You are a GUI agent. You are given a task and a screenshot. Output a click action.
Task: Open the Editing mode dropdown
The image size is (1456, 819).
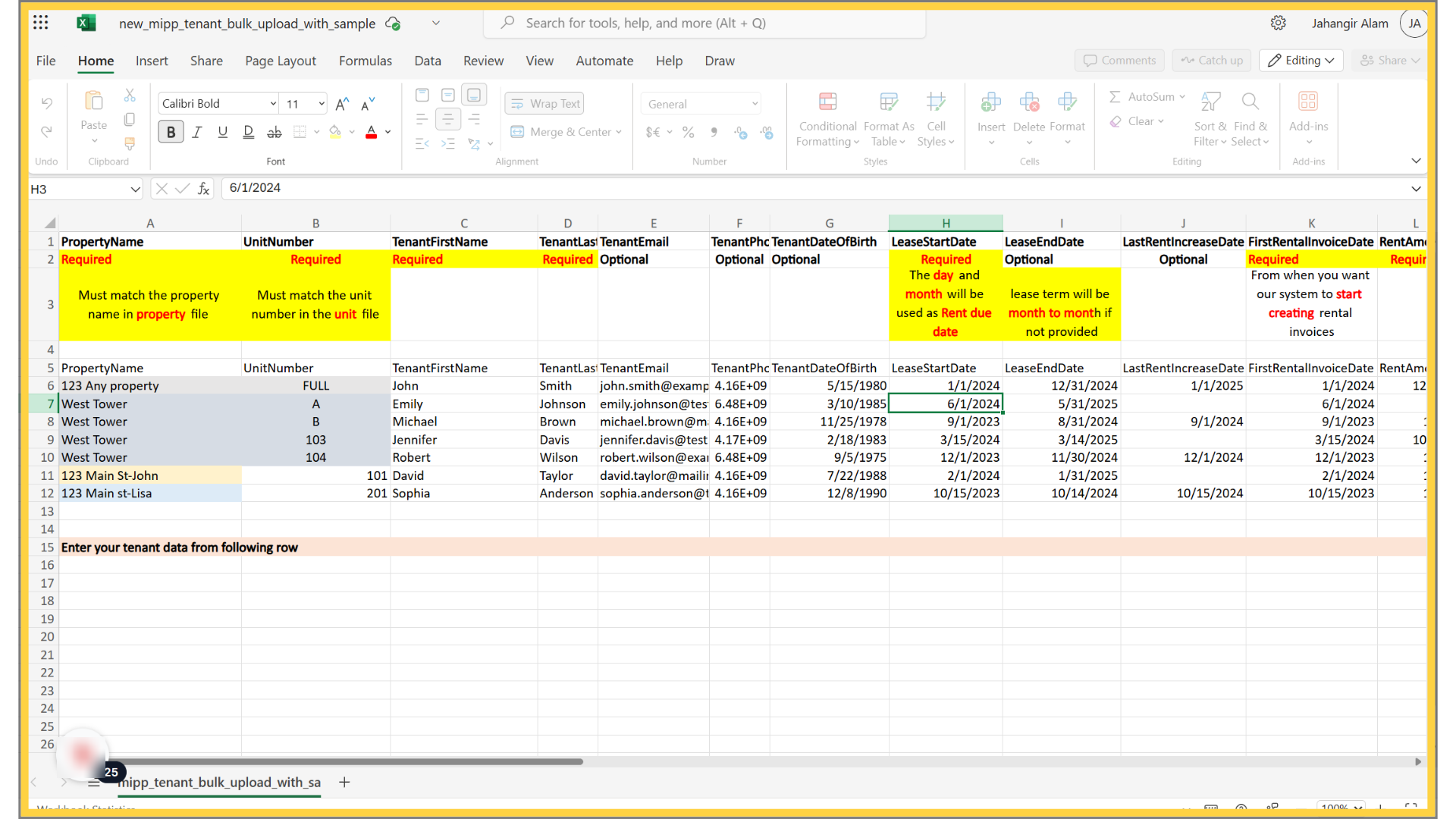point(1301,61)
